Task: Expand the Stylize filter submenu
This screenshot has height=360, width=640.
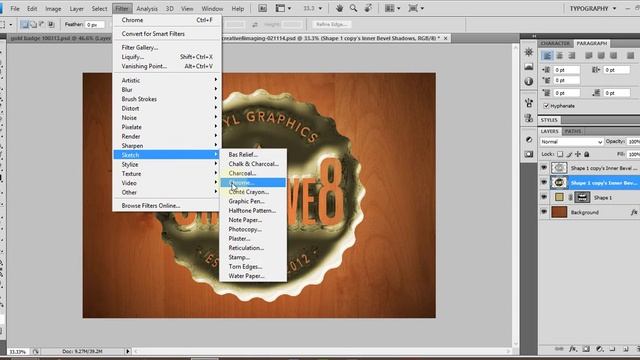Action: (x=167, y=164)
